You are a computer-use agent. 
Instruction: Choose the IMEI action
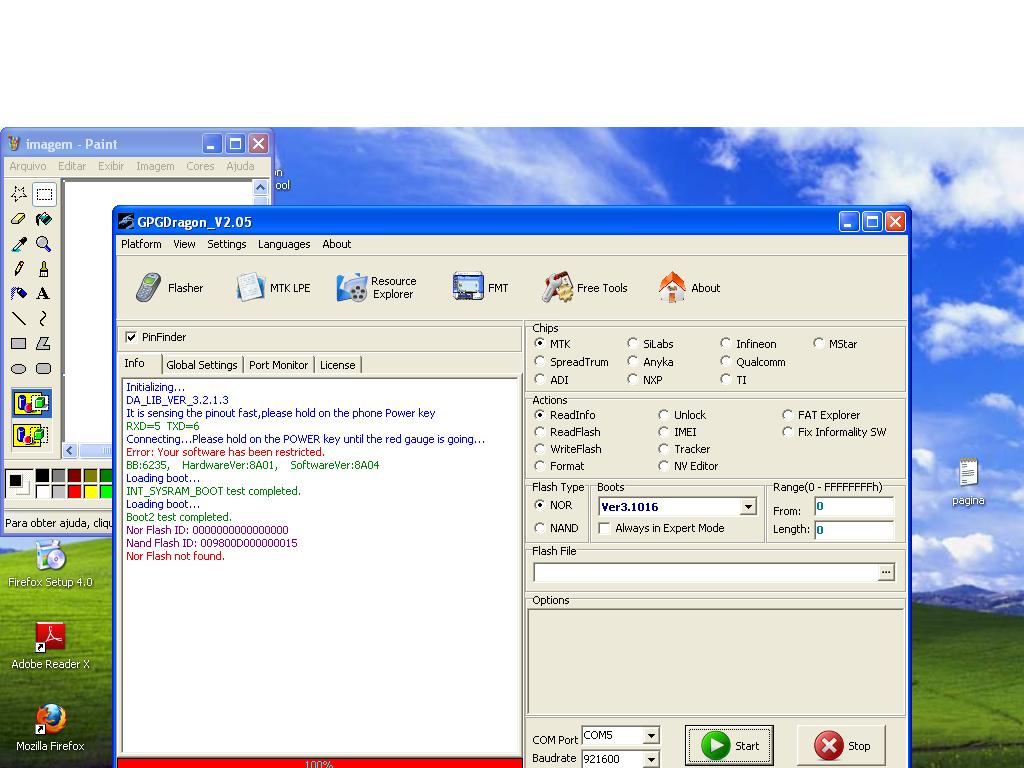click(x=664, y=432)
